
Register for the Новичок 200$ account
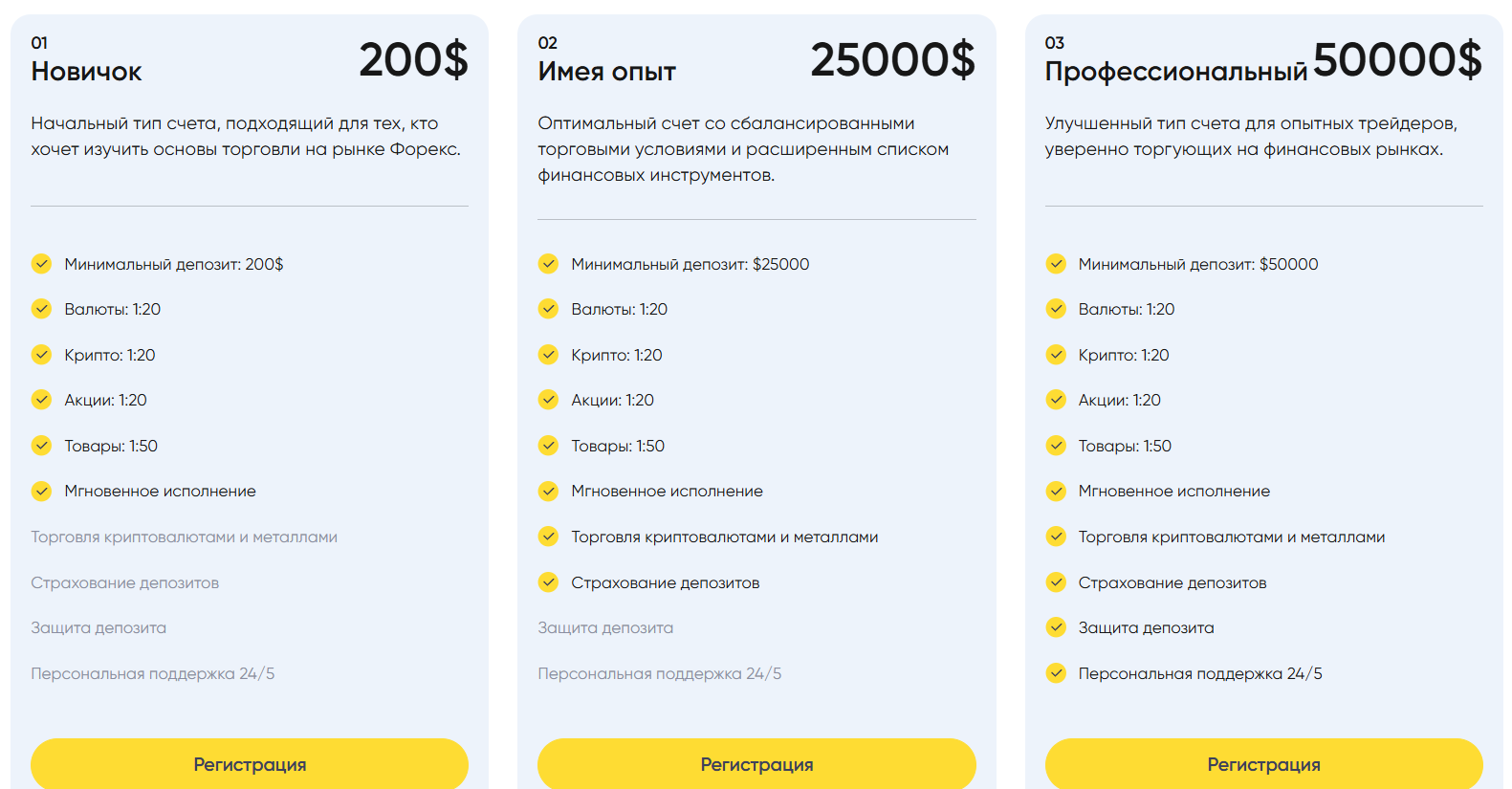pyautogui.click(x=250, y=764)
